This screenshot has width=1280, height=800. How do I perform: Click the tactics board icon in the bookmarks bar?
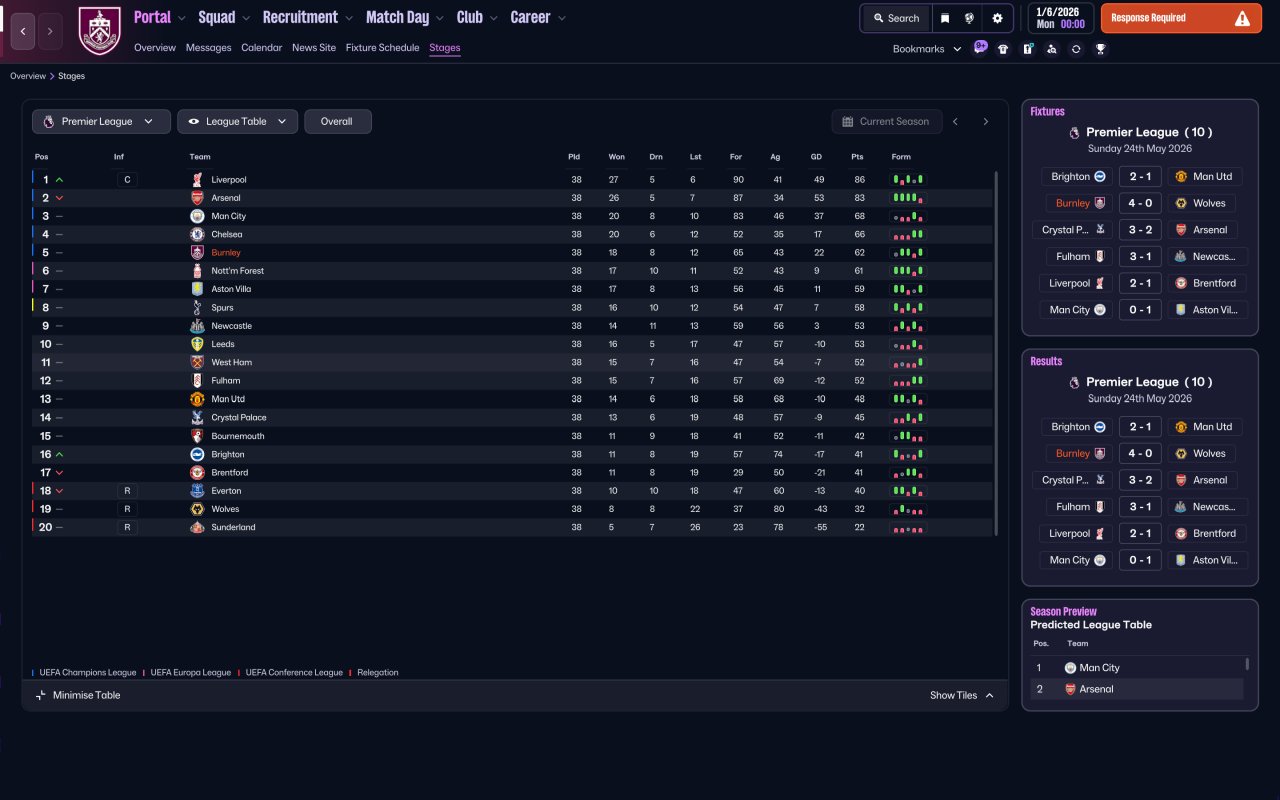(1027, 49)
